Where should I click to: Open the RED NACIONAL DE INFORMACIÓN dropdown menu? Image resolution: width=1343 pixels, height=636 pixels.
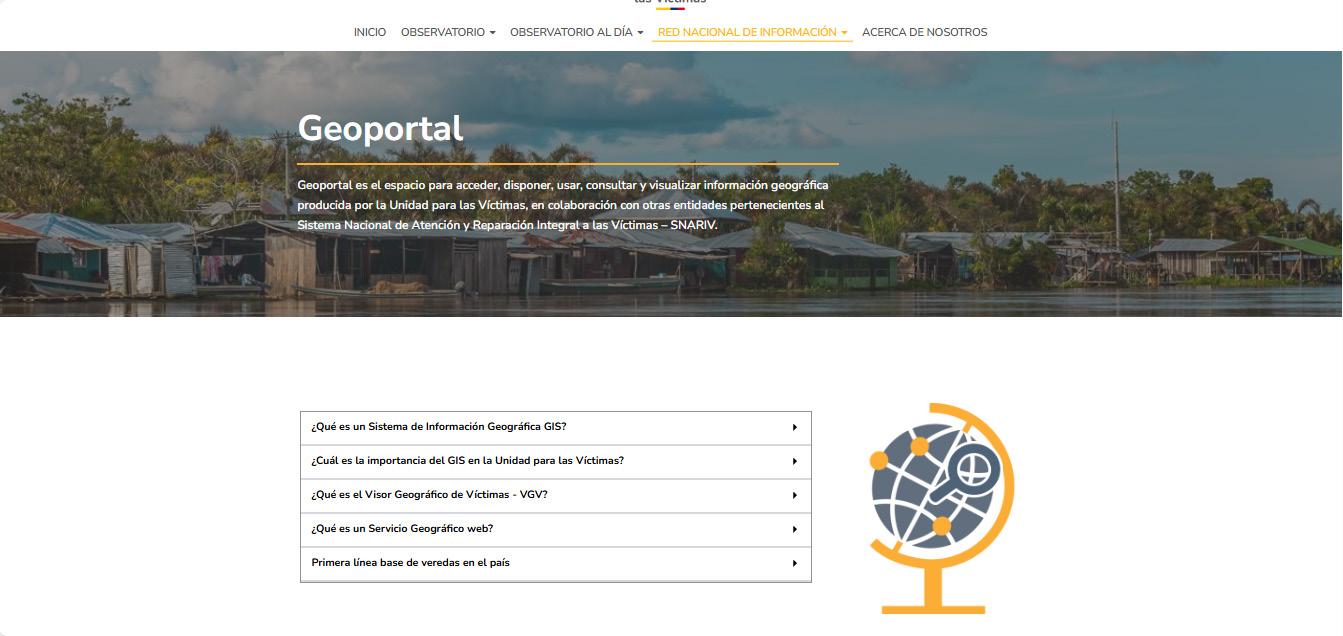pyautogui.click(x=752, y=32)
